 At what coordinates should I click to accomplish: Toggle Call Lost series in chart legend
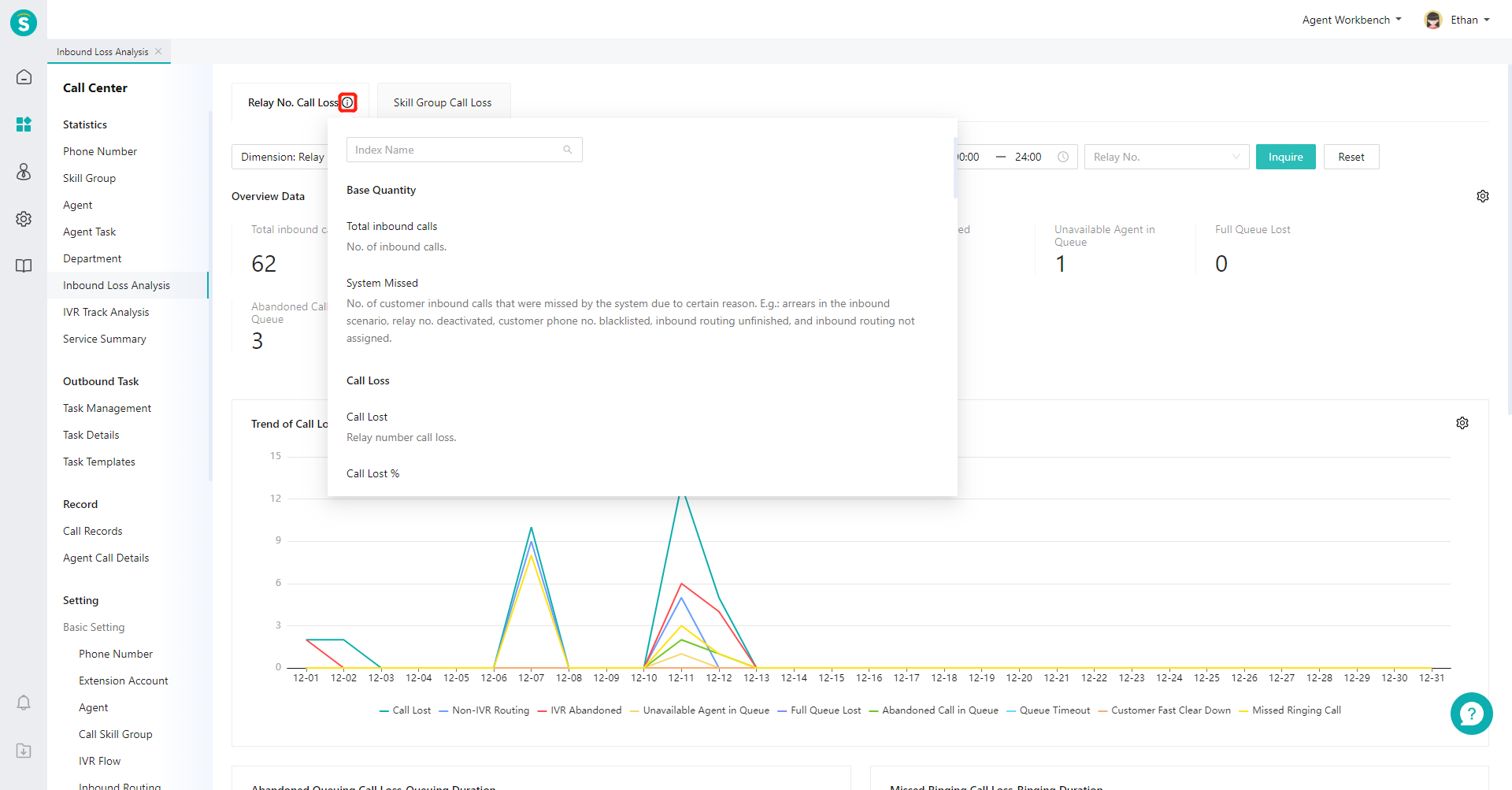[x=406, y=710]
